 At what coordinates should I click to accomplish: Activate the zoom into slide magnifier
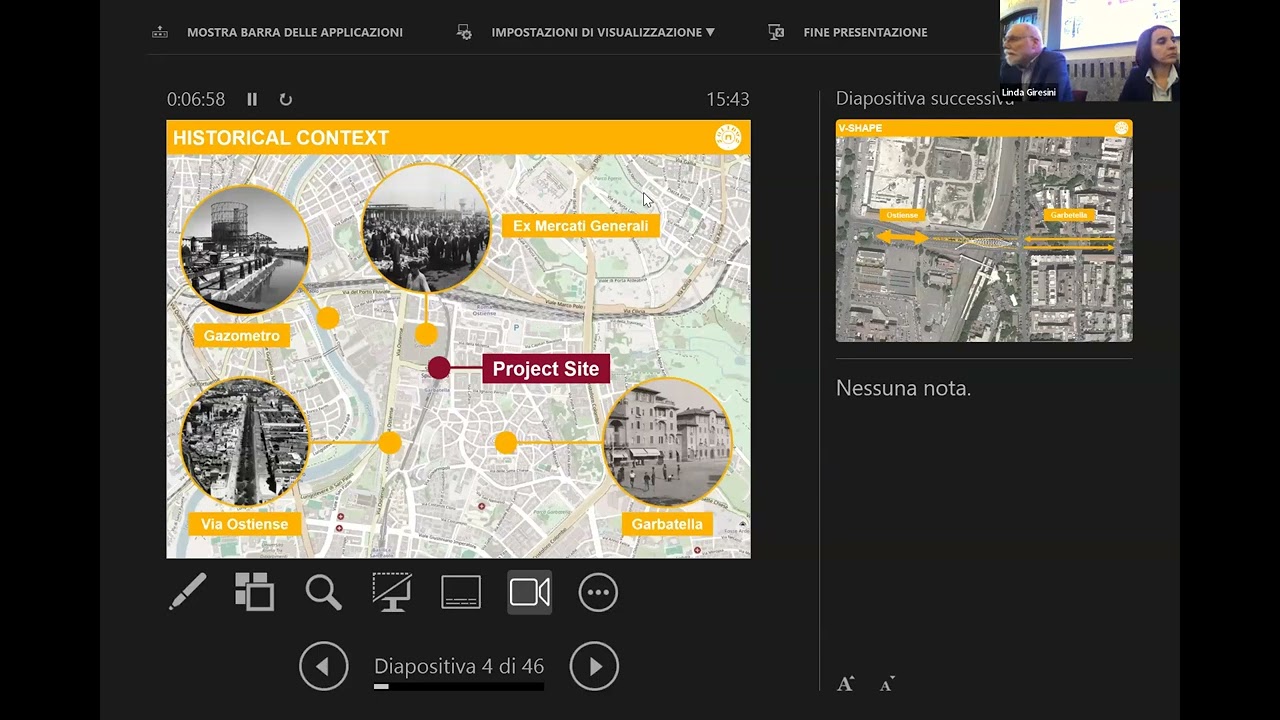pos(323,592)
